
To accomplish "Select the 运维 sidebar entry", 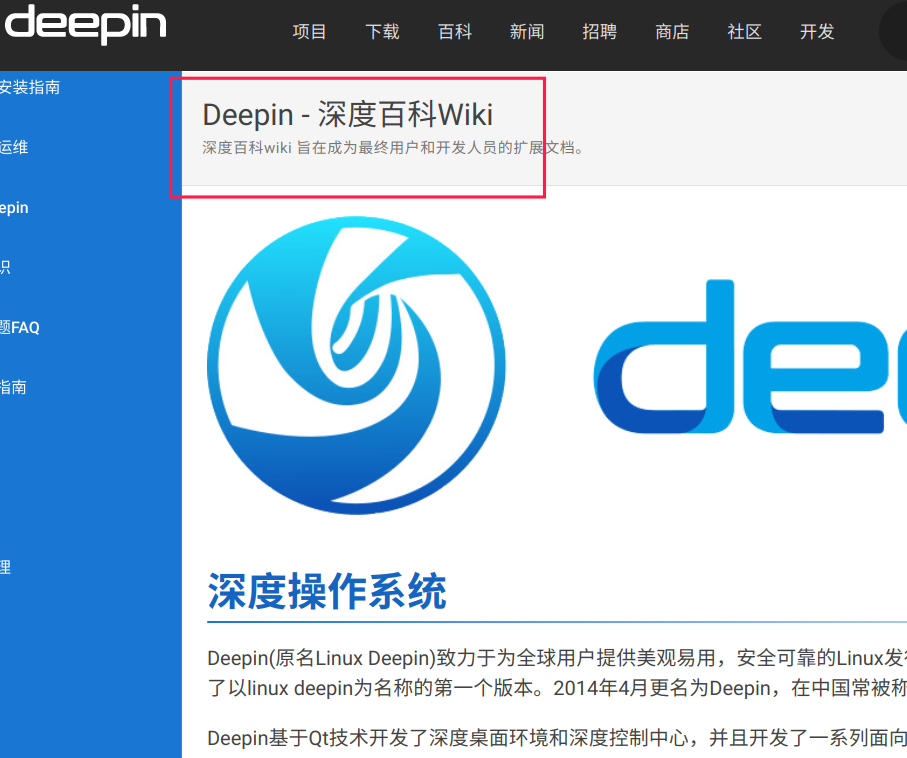I will 14,148.
